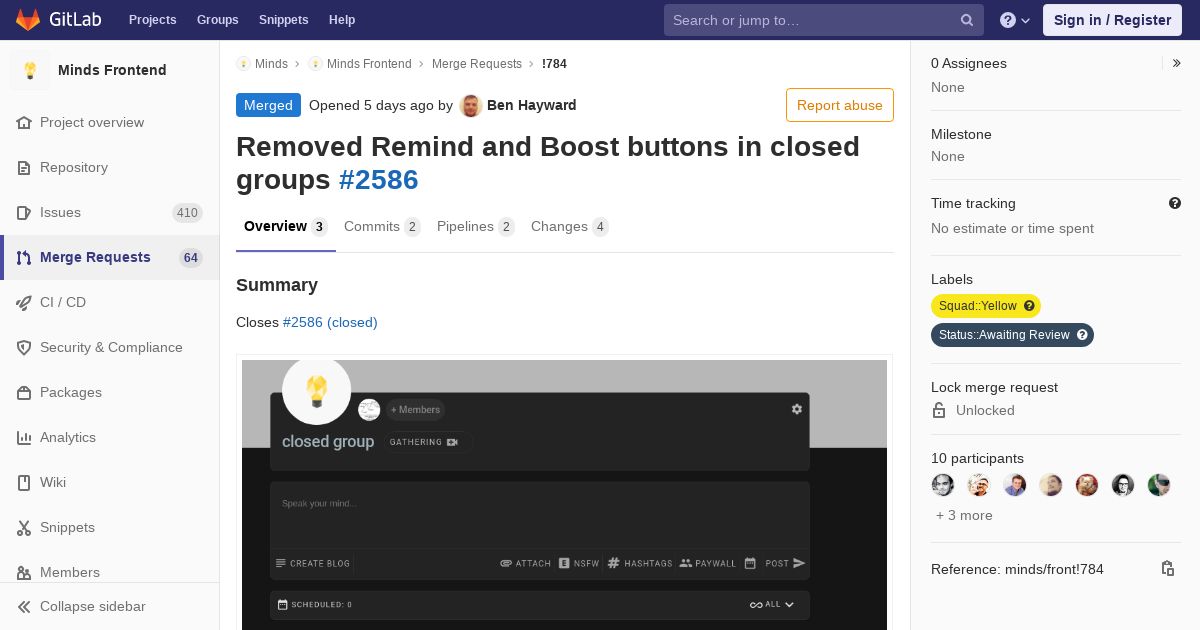Click the Report abuse button
Screen dimensions: 1200x630
[840, 105]
